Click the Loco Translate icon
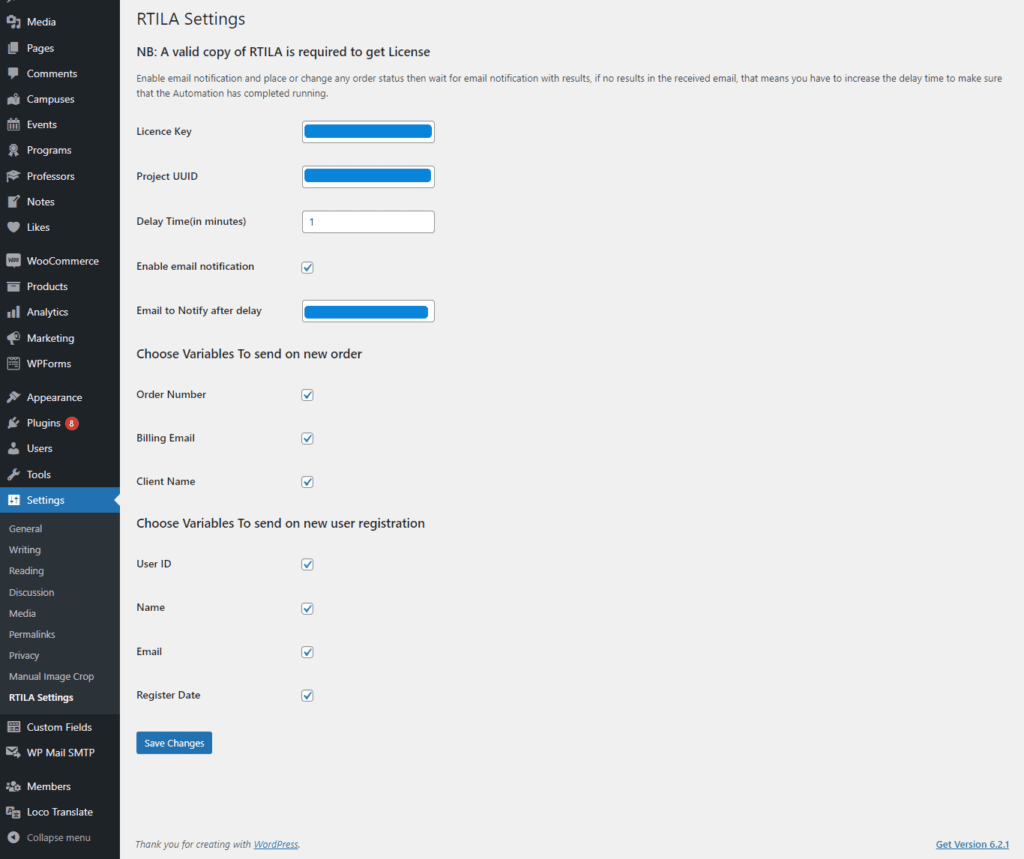 click(x=13, y=811)
